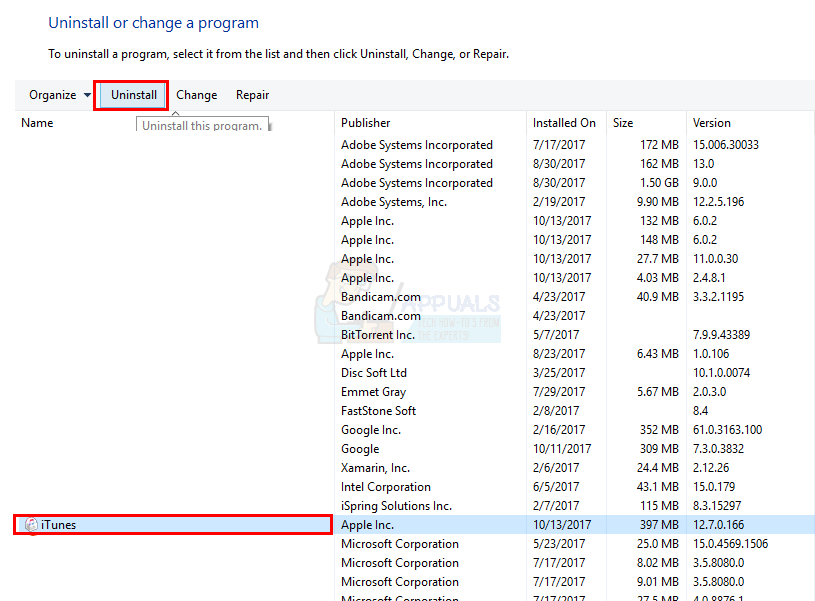Viewport: 815px width, 601px height.
Task: Click version 10.1.0.0074 cell
Action: [721, 373]
